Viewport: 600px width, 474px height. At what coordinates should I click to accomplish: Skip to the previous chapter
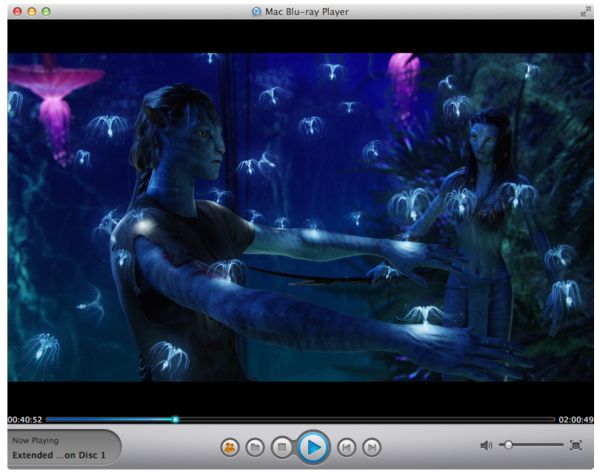point(346,447)
